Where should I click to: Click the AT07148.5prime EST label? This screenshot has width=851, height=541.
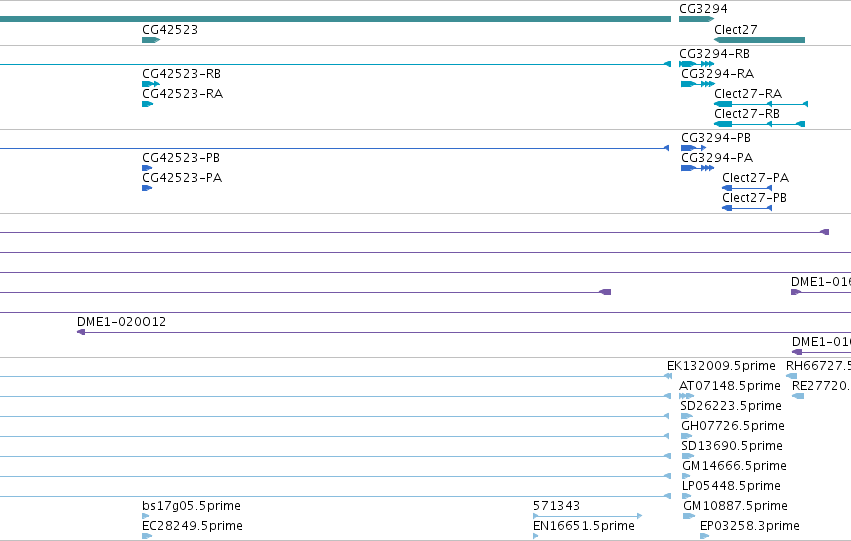click(x=729, y=386)
